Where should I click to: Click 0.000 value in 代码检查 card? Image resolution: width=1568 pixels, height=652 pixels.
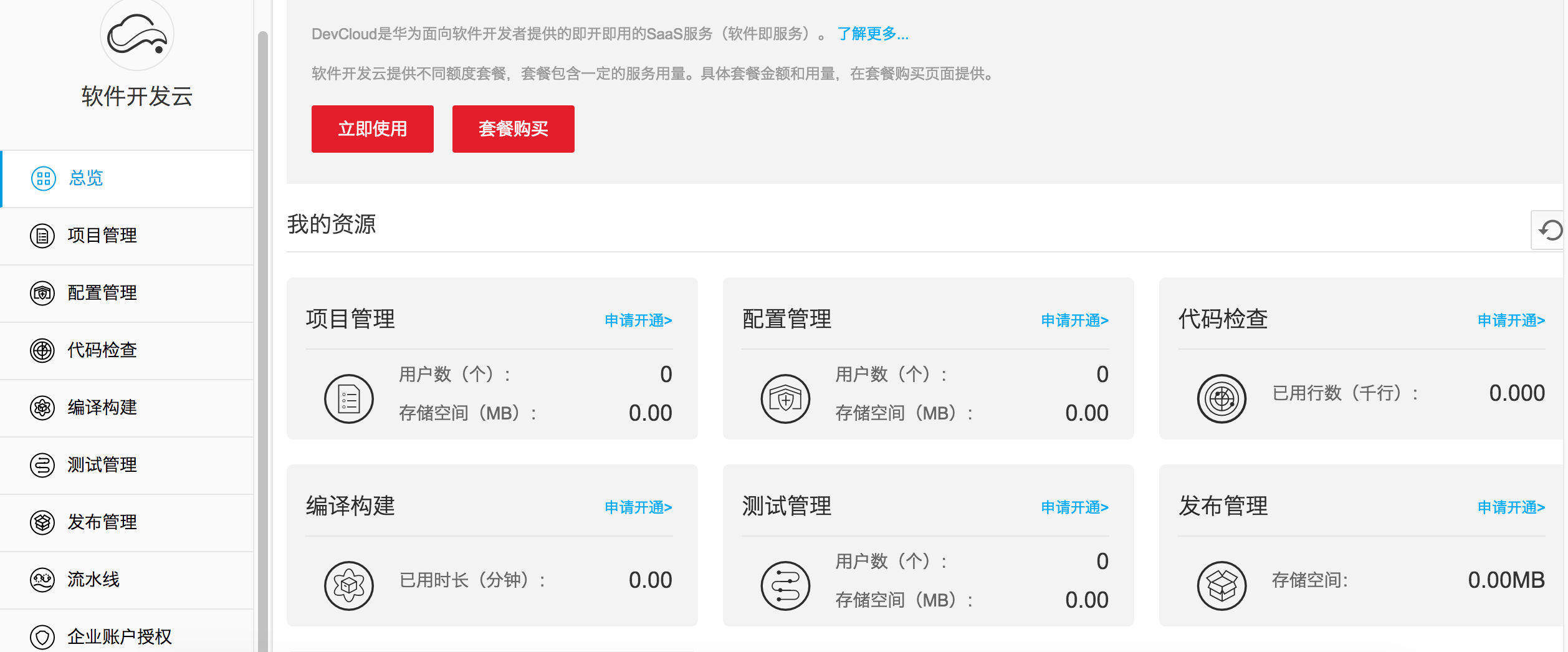tap(1517, 393)
